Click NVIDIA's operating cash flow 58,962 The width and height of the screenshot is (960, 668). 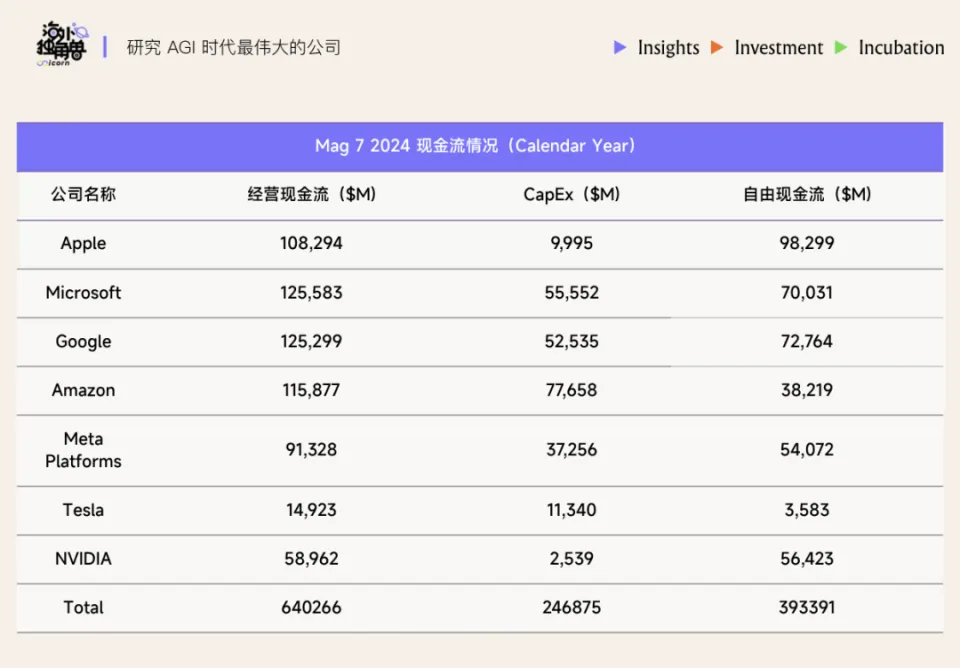(311, 558)
